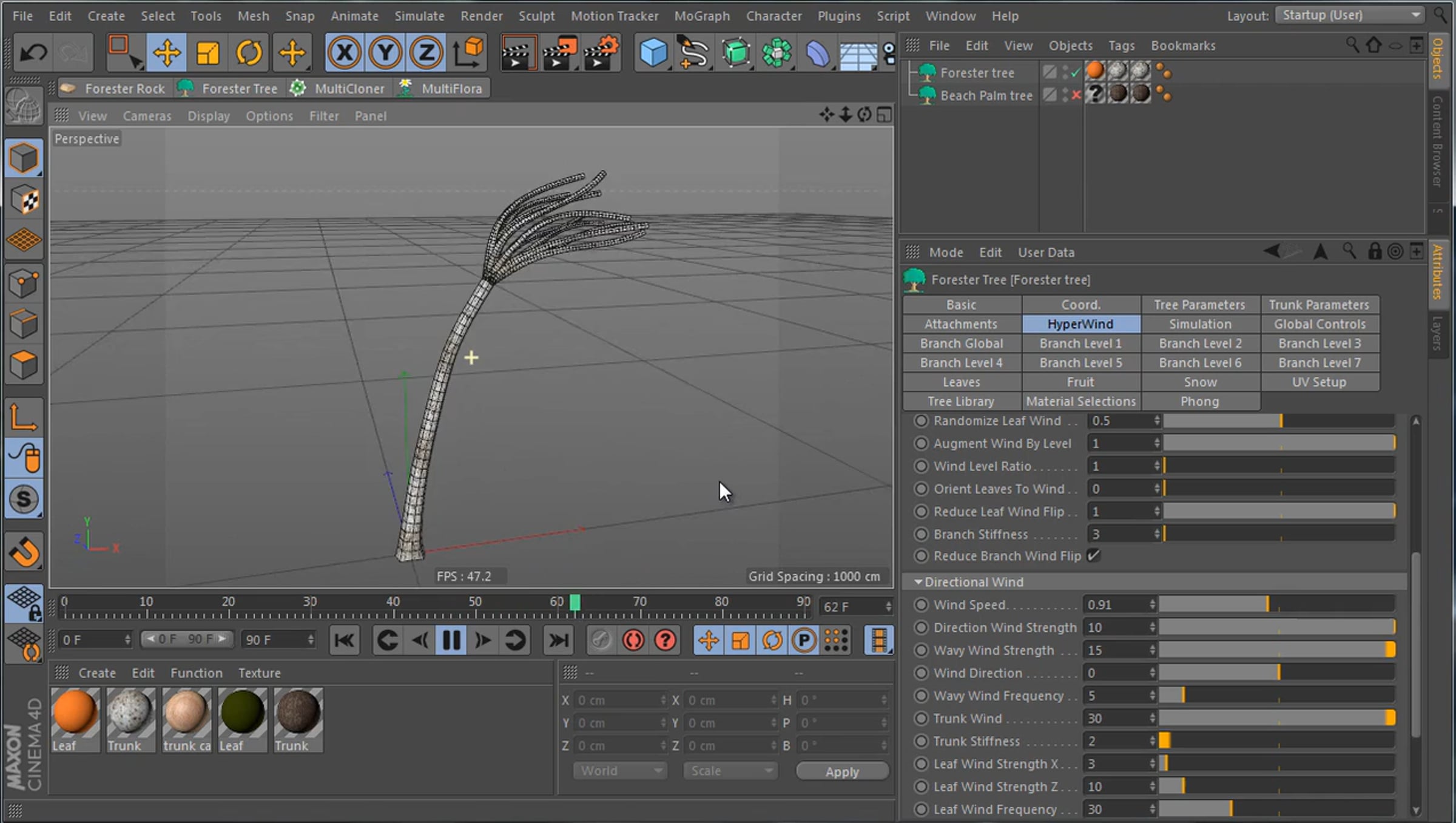
Task: Uncheck Reduce Branch Wind Flip
Action: point(1093,556)
